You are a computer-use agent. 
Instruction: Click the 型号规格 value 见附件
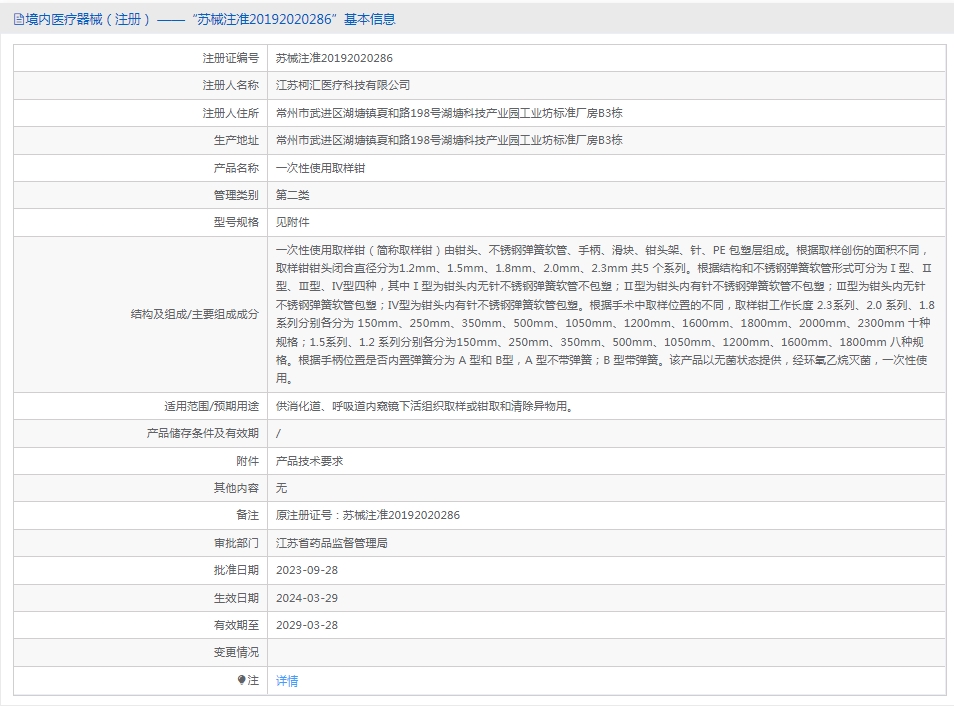[x=292, y=222]
